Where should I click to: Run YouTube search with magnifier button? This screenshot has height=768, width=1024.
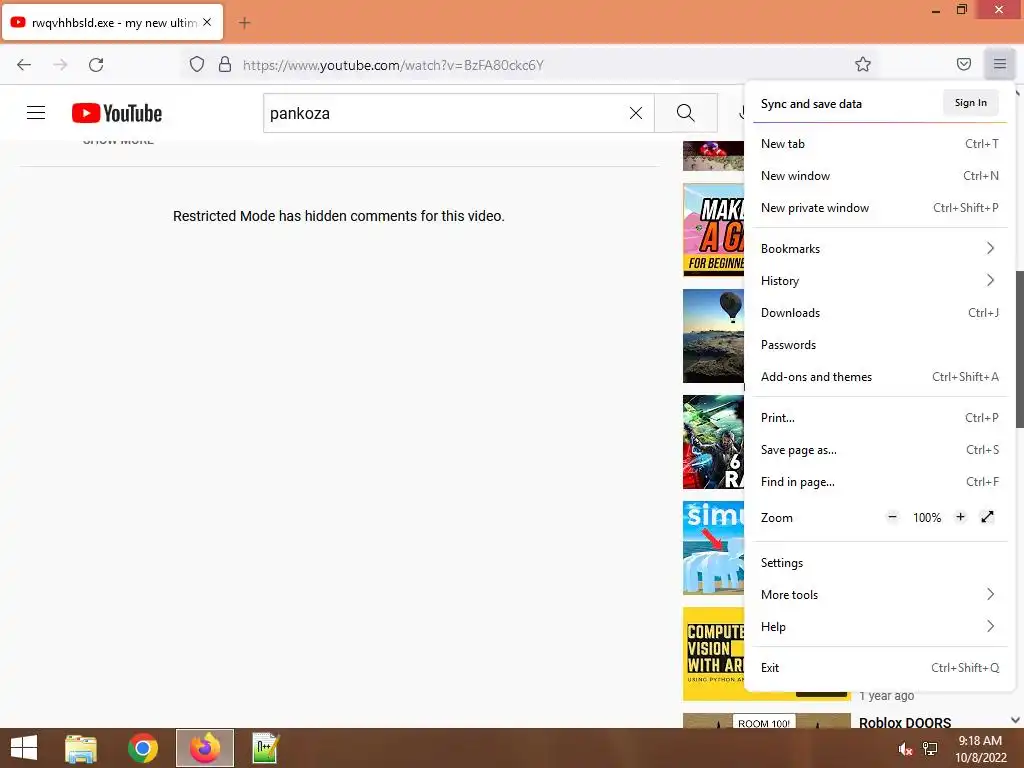coord(686,113)
